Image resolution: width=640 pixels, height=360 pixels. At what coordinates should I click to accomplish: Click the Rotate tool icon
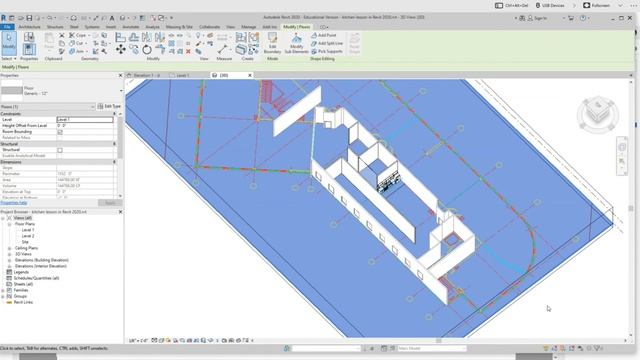[147, 50]
